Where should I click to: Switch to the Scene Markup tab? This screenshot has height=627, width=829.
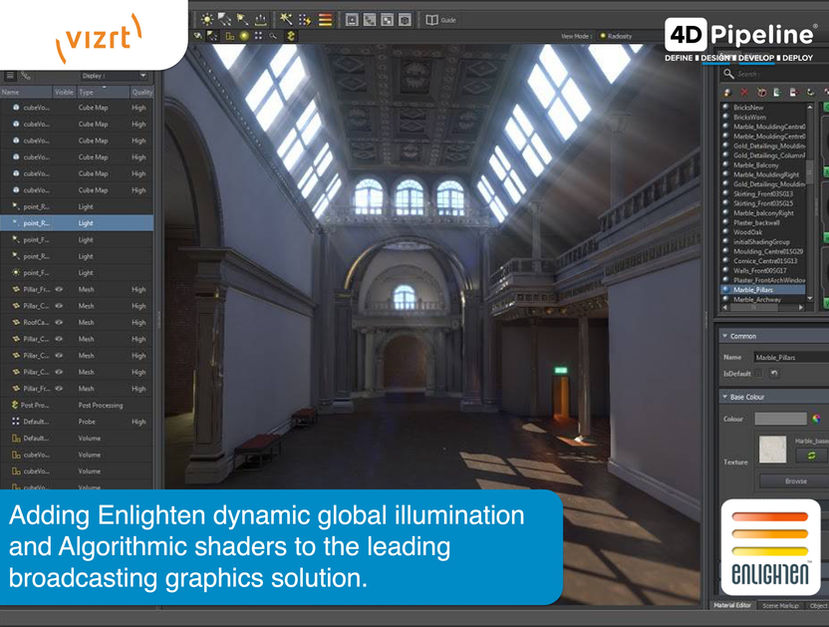[780, 605]
